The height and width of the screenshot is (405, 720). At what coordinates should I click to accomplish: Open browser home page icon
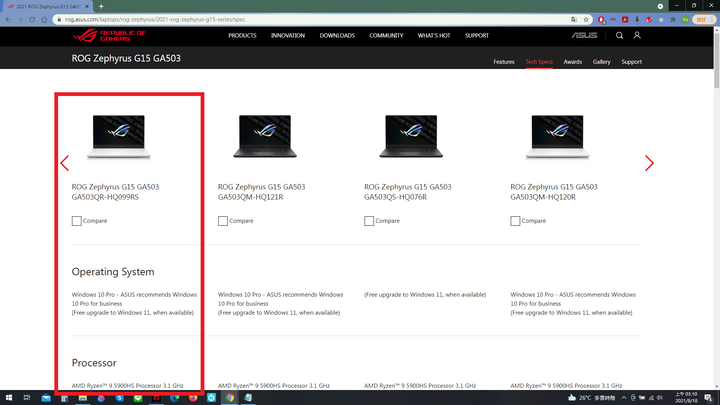(44, 19)
